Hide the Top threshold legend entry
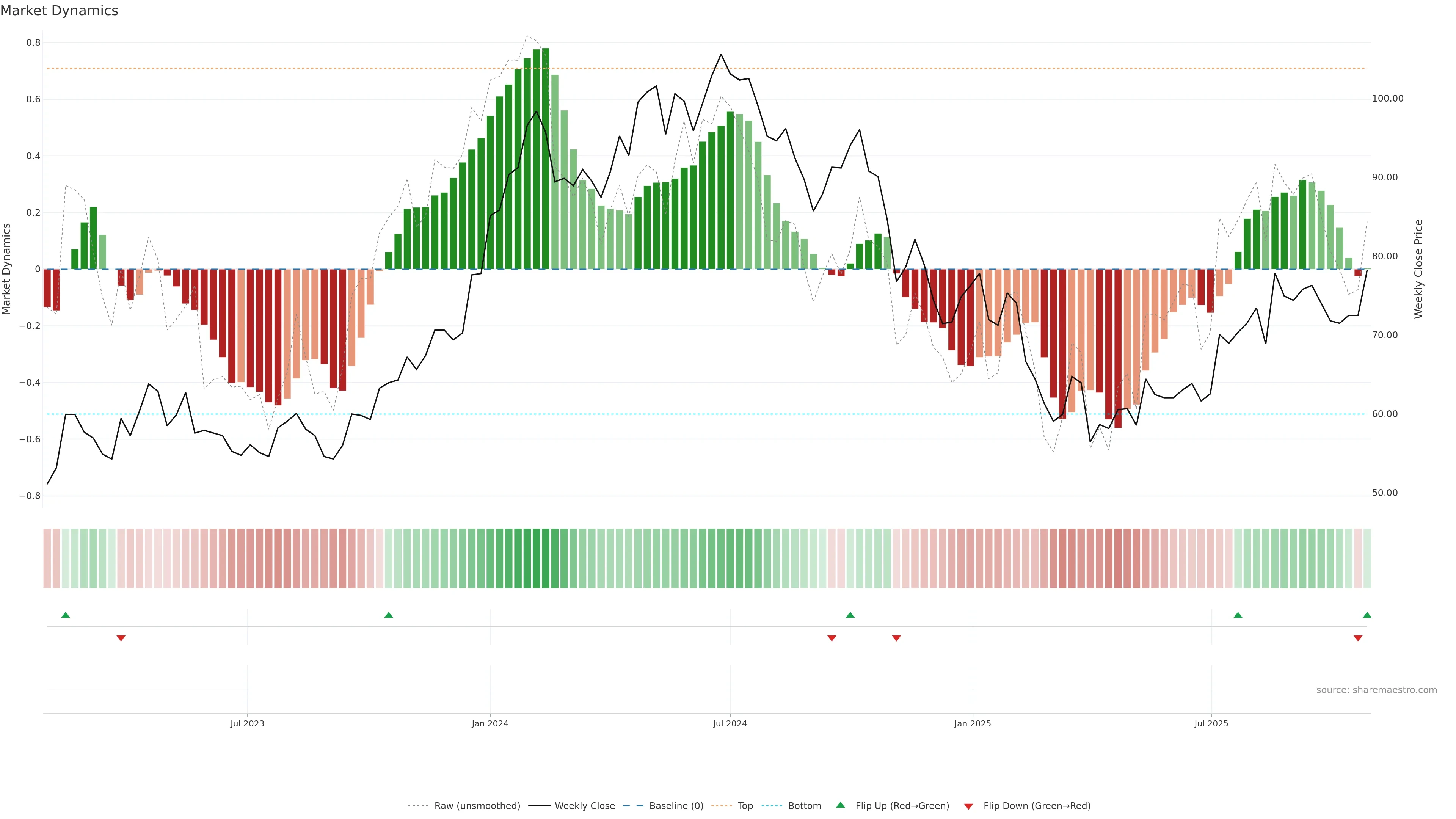 point(745,806)
